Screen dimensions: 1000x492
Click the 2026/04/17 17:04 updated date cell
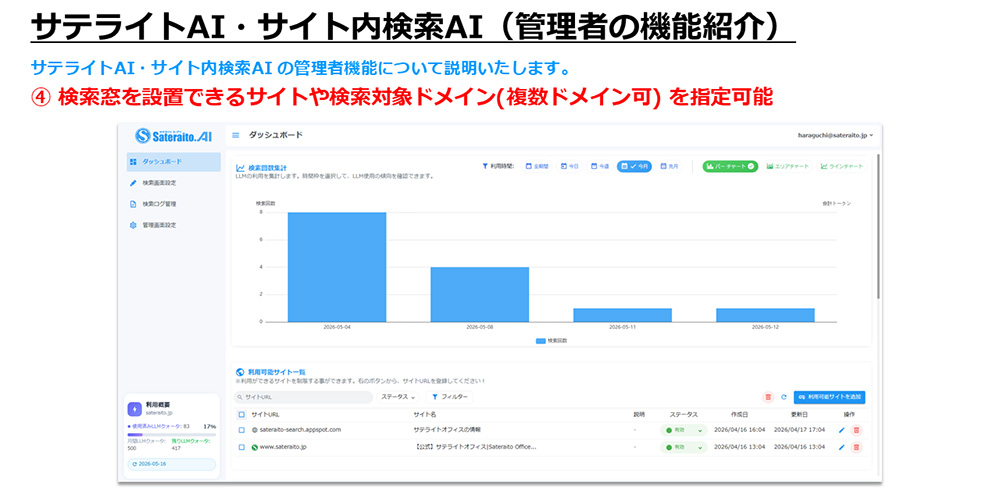[800, 430]
